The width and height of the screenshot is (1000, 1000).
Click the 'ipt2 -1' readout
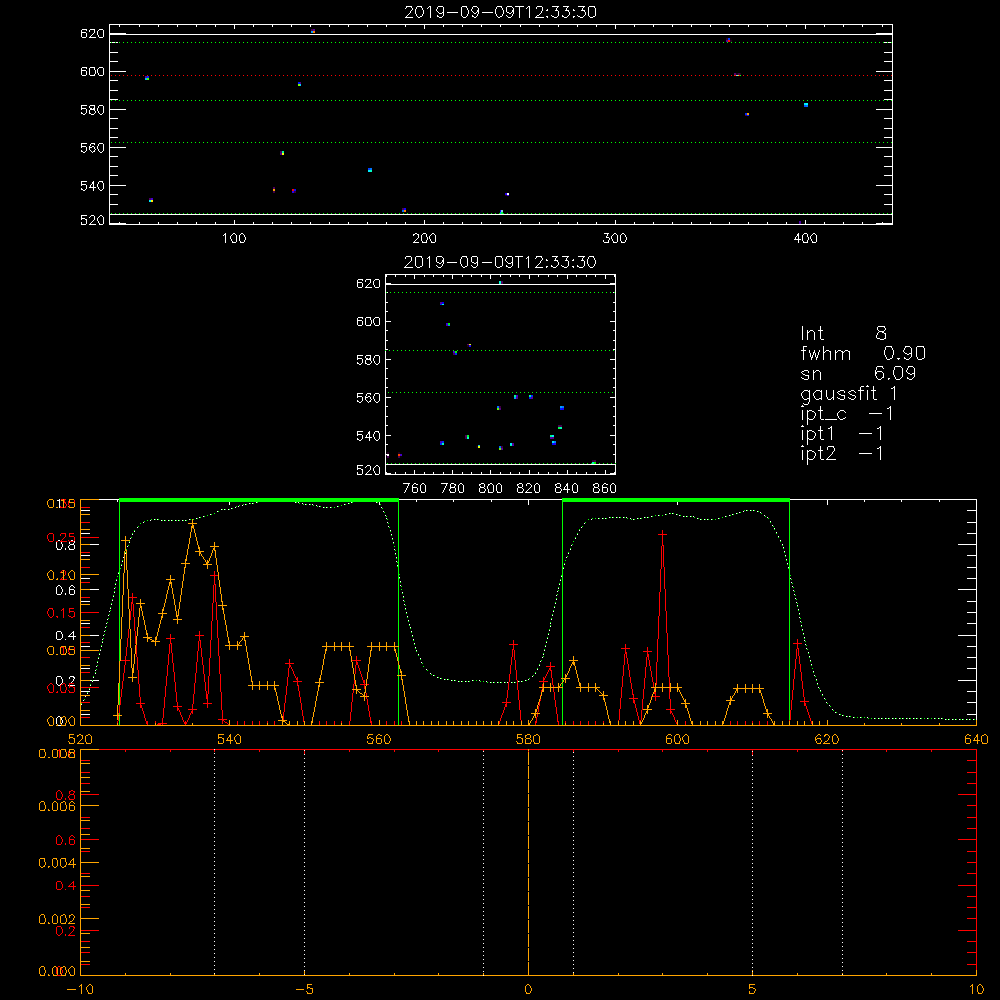[842, 453]
